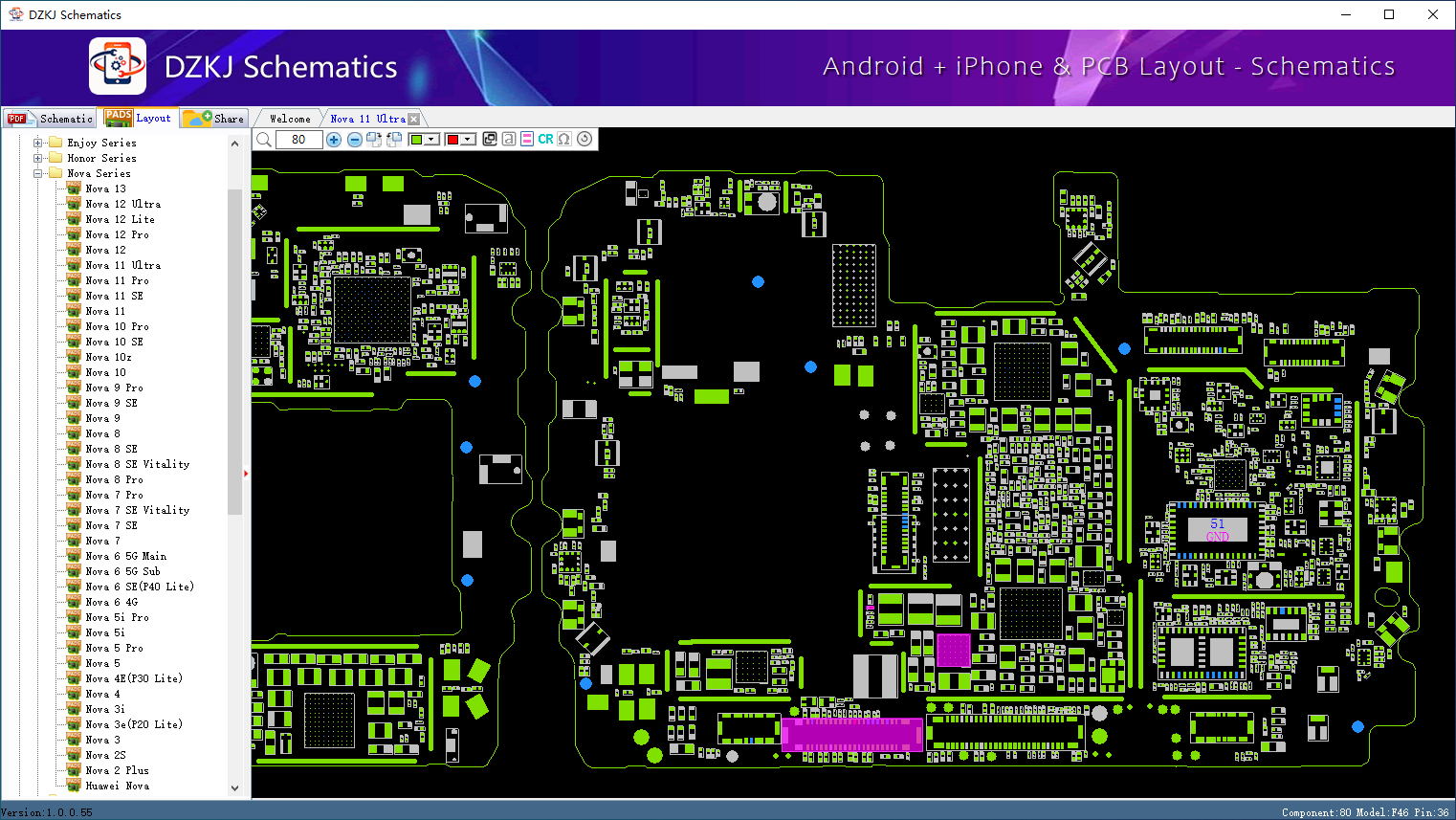Open the red color dropdown arrow

click(x=468, y=140)
